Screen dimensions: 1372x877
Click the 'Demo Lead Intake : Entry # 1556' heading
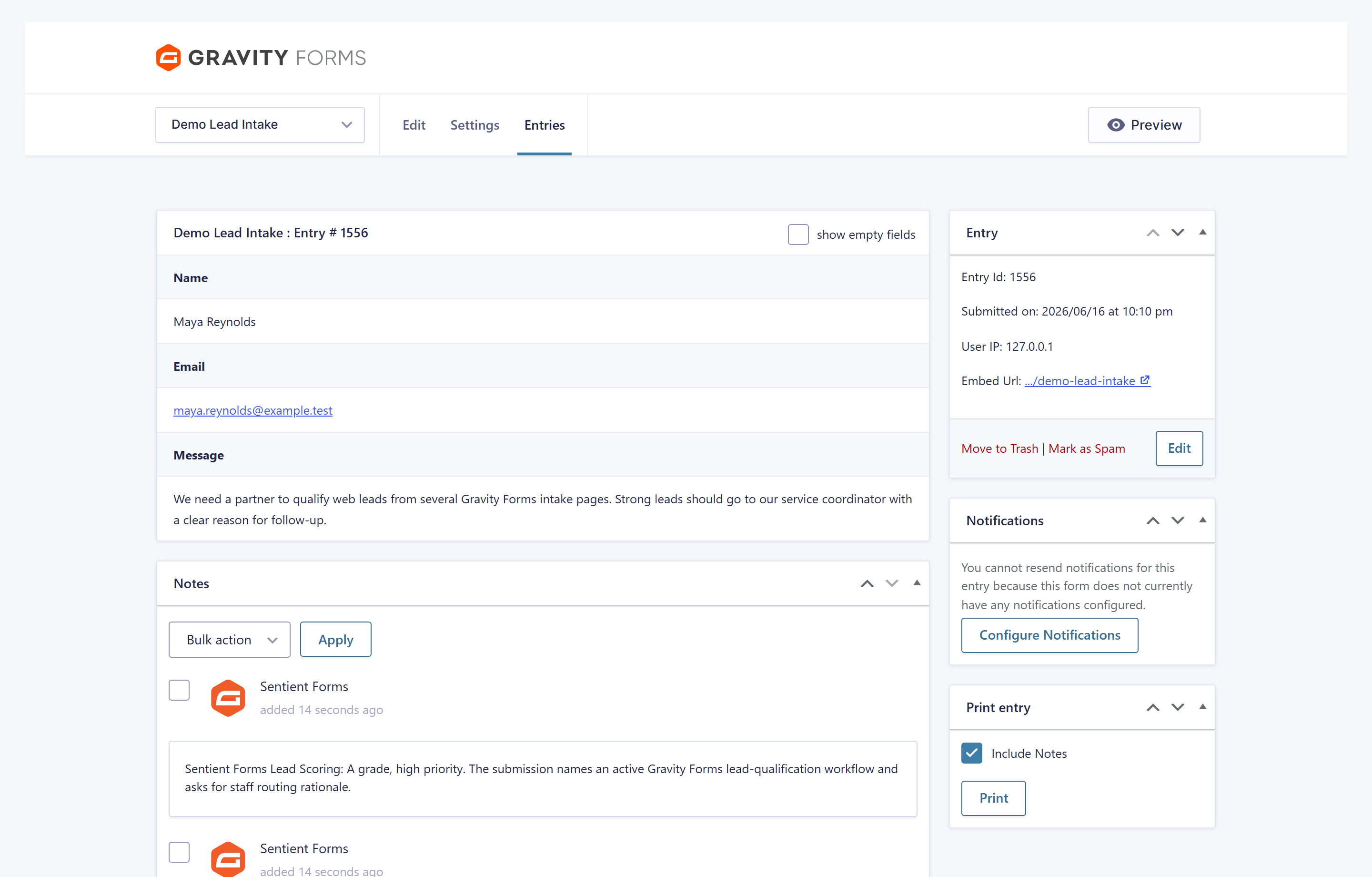click(x=271, y=233)
